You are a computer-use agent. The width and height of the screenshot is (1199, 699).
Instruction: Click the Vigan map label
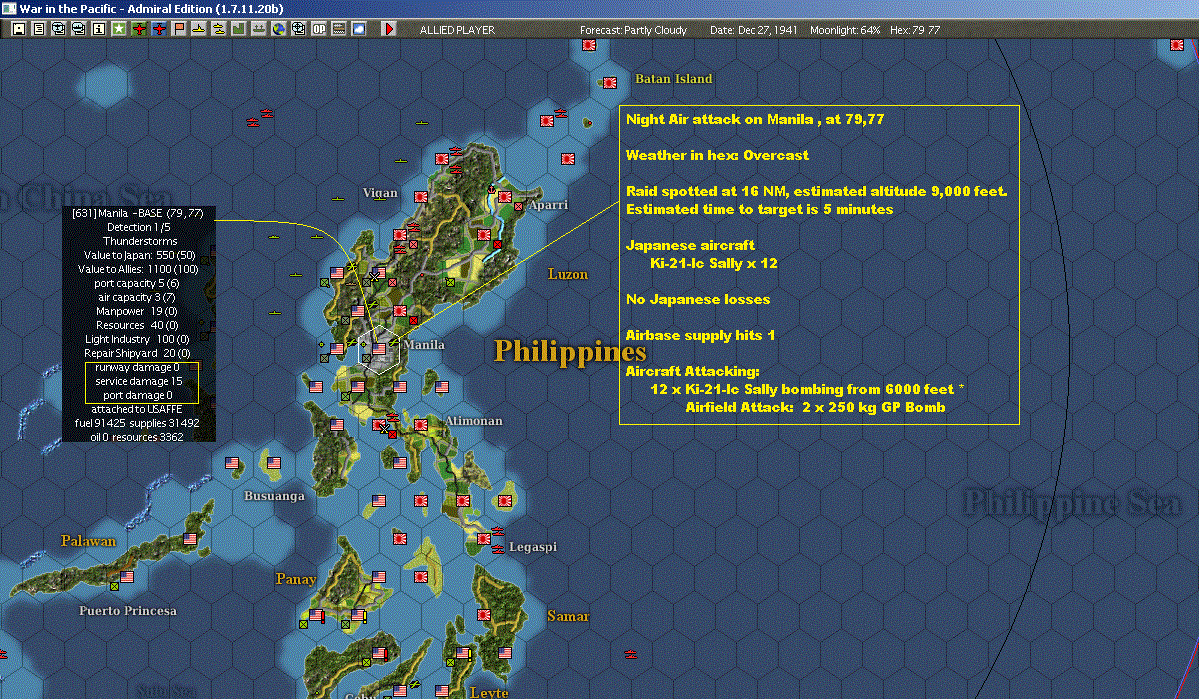(x=380, y=193)
